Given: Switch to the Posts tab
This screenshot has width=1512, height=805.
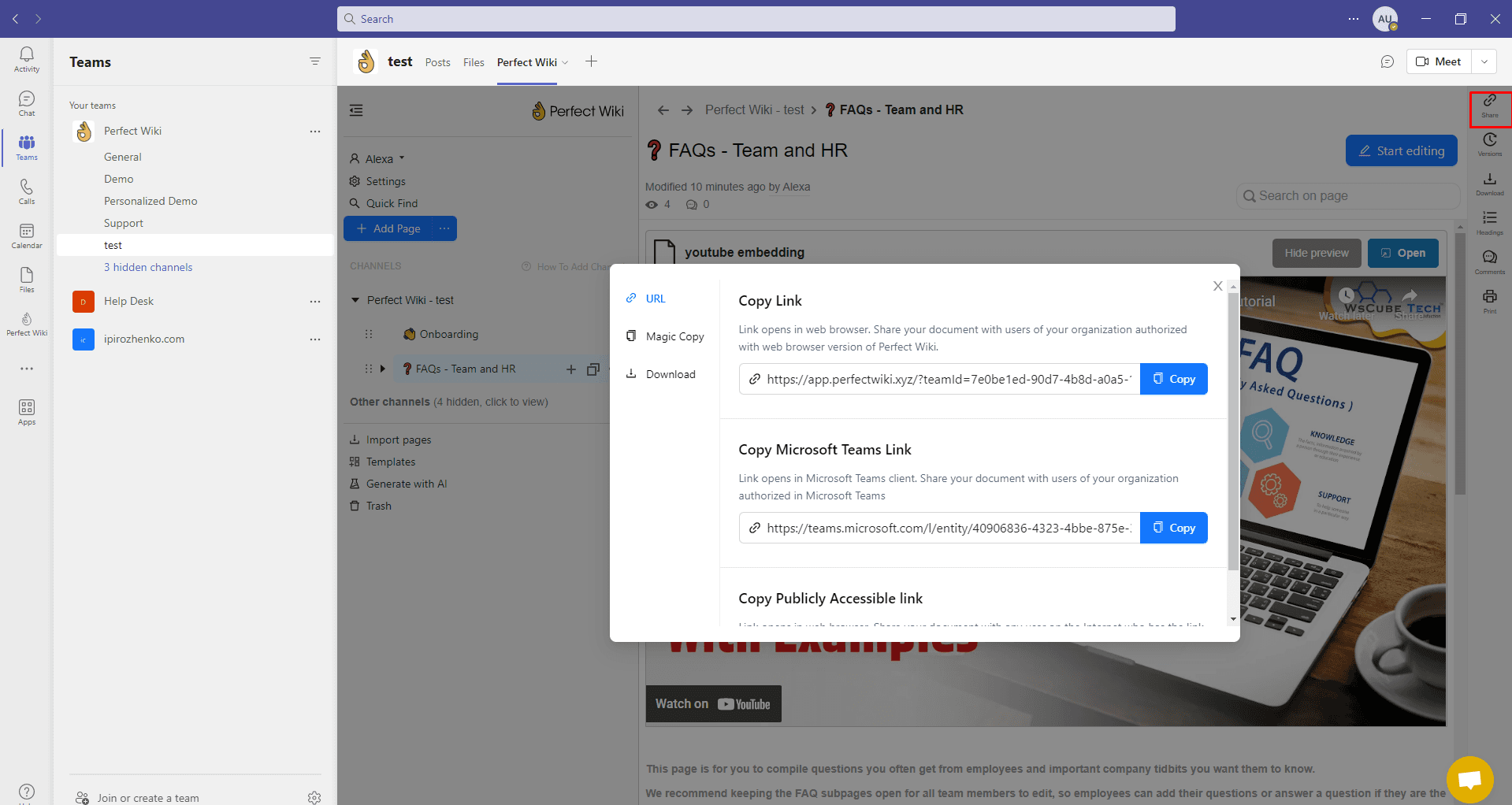Looking at the screenshot, I should click(438, 62).
